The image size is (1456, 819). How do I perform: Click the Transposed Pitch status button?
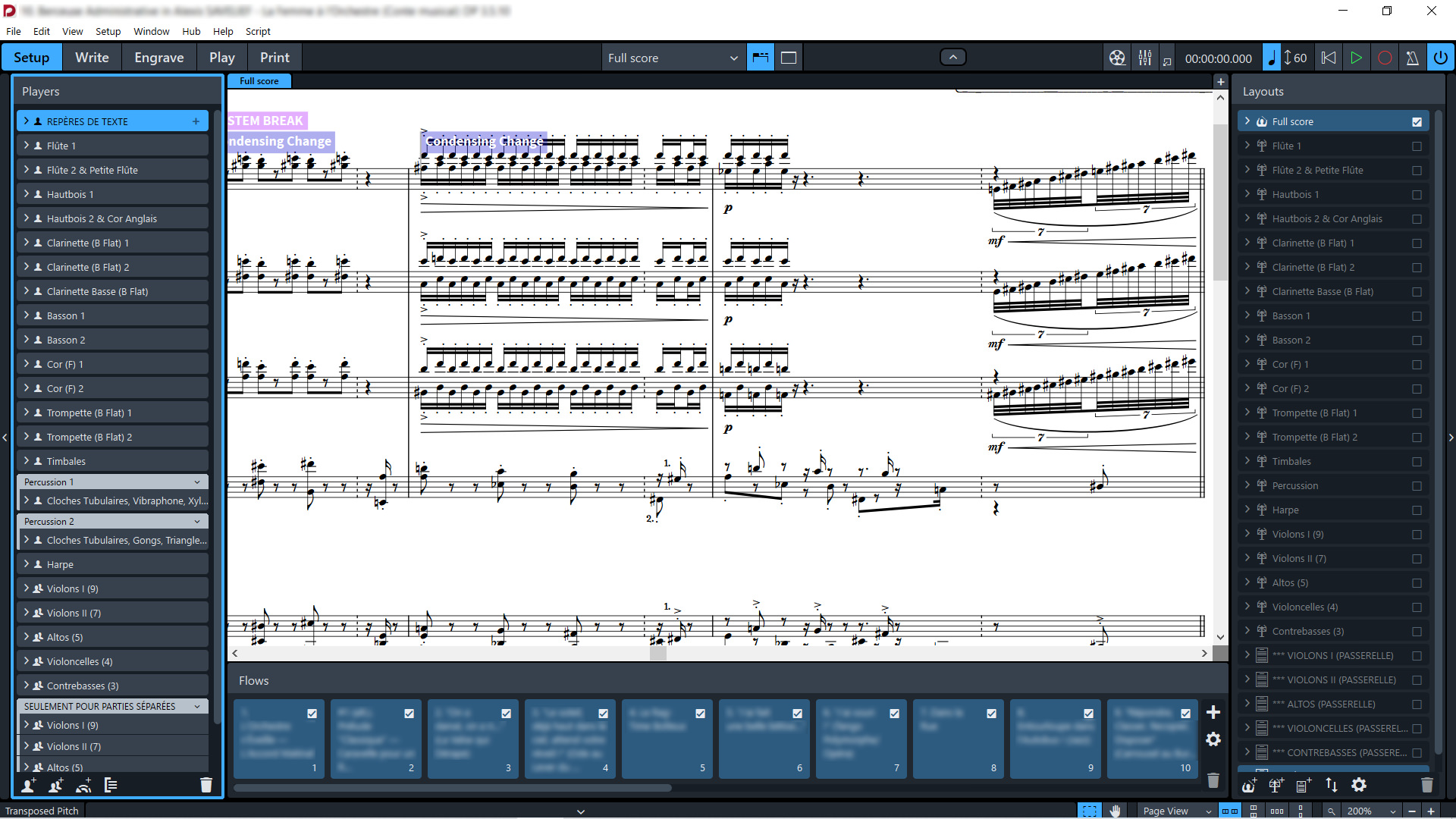click(x=42, y=811)
